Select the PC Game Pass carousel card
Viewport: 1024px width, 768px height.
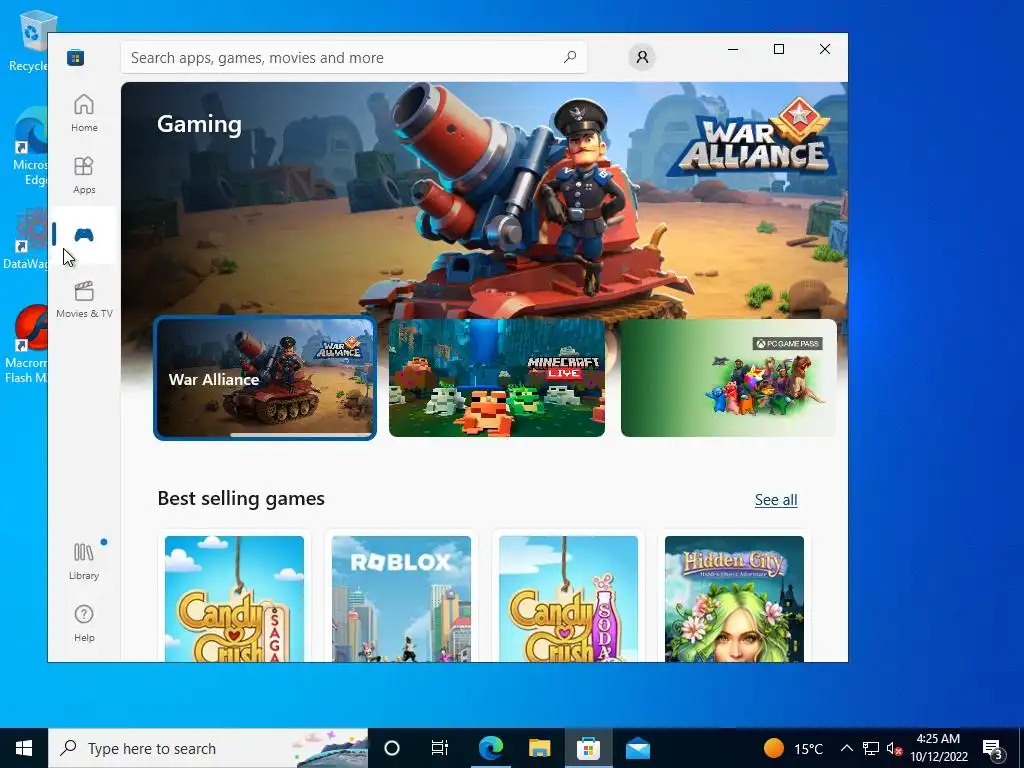click(x=729, y=378)
